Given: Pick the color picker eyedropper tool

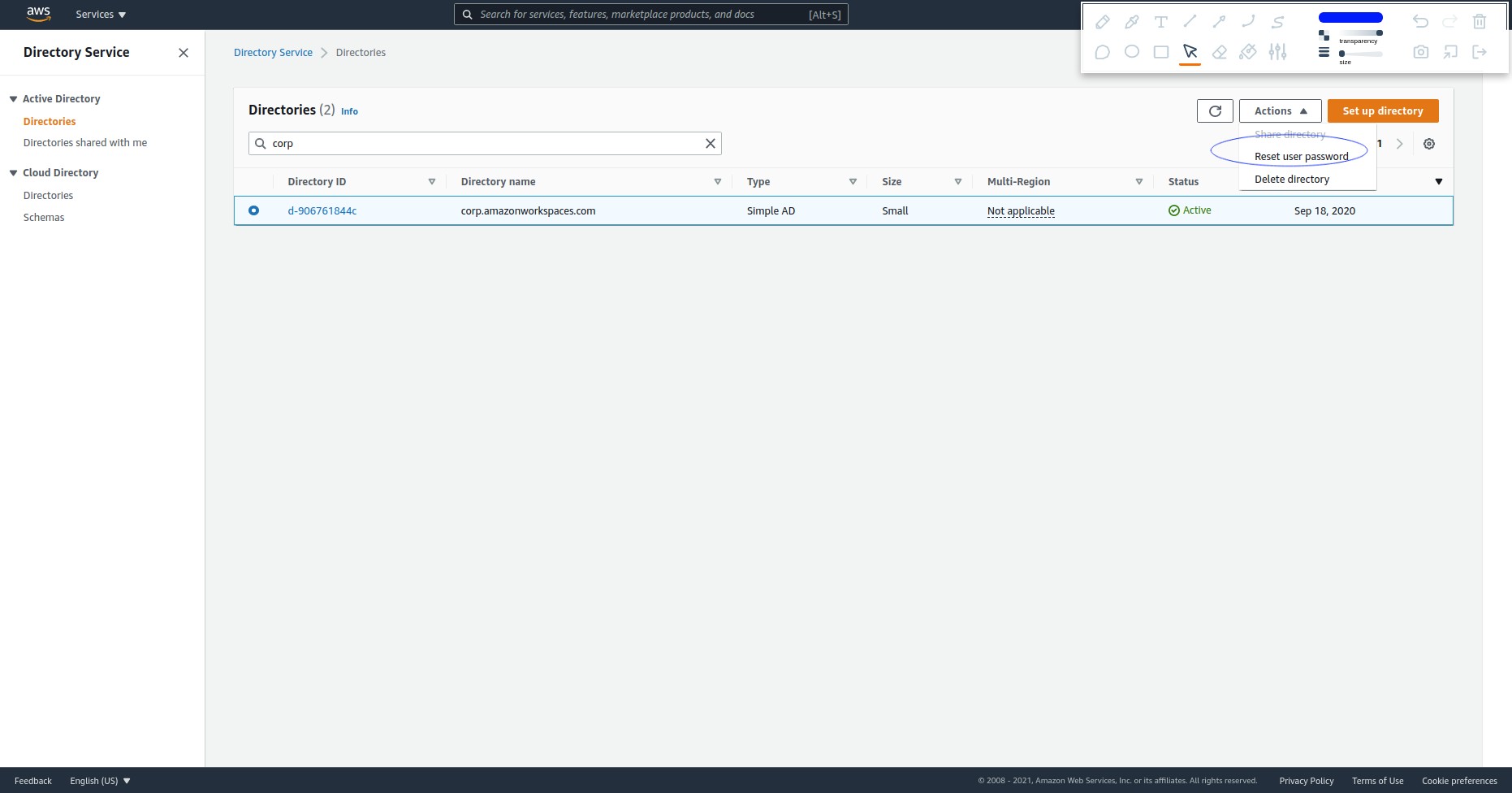Looking at the screenshot, I should pyautogui.click(x=1132, y=22).
